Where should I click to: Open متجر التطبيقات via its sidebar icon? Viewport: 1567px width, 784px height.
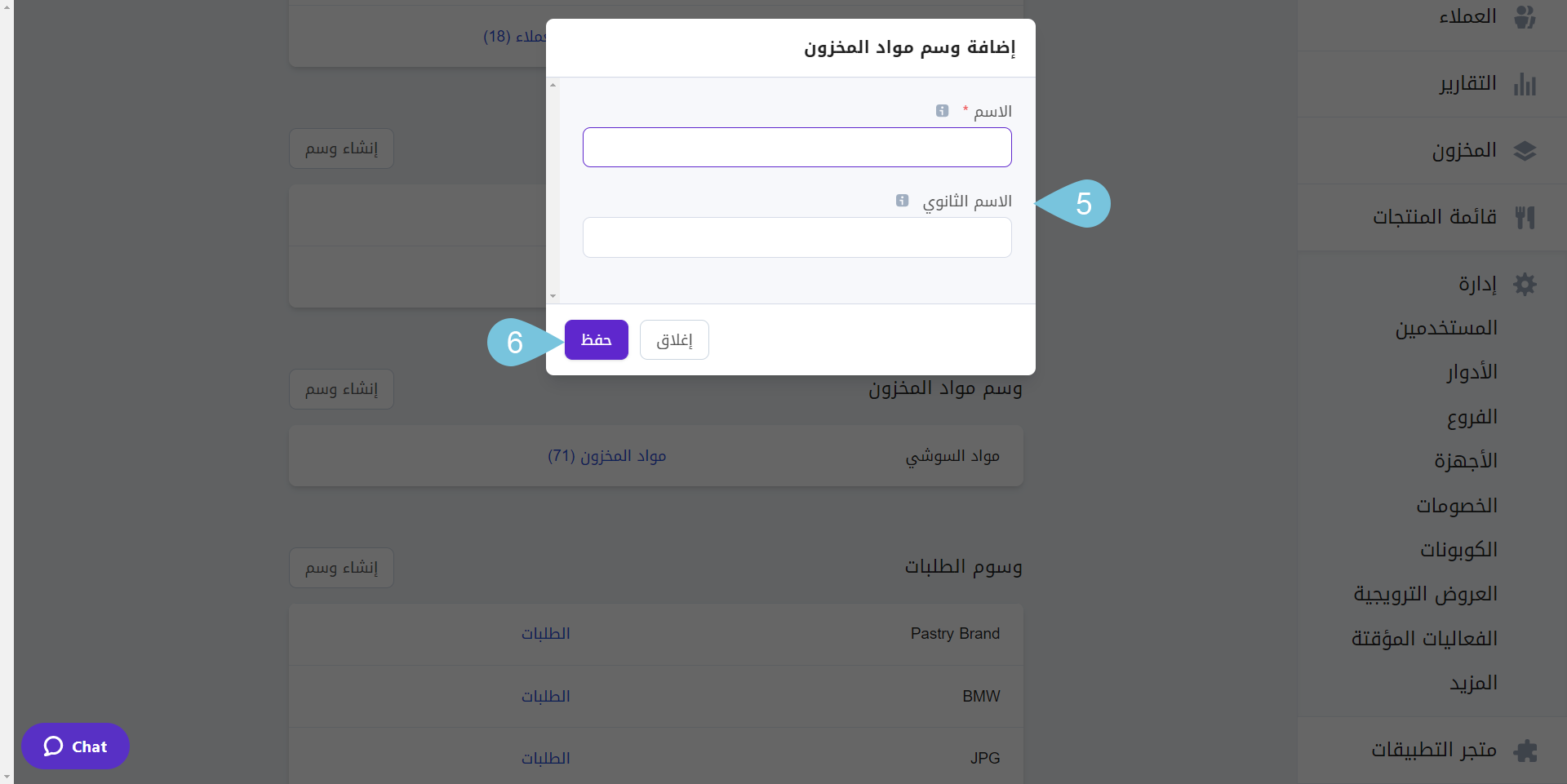point(1525,750)
